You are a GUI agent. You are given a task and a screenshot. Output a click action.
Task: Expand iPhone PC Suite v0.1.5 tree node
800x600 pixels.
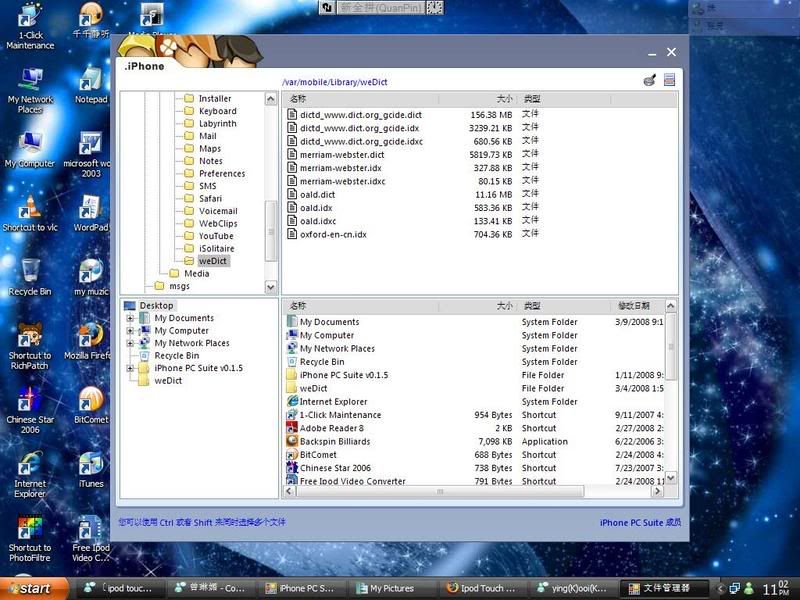[130, 368]
